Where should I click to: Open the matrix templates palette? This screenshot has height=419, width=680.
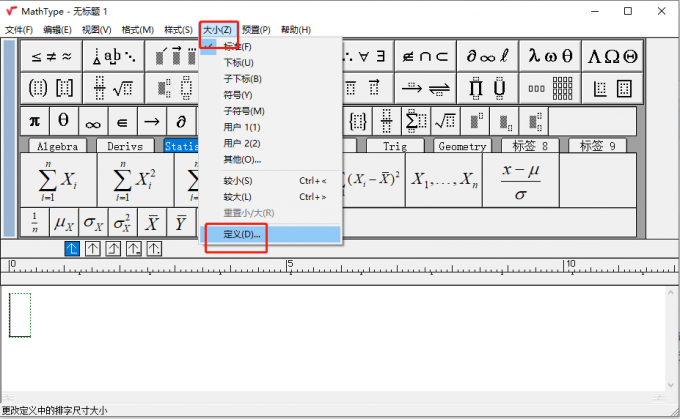click(x=549, y=88)
